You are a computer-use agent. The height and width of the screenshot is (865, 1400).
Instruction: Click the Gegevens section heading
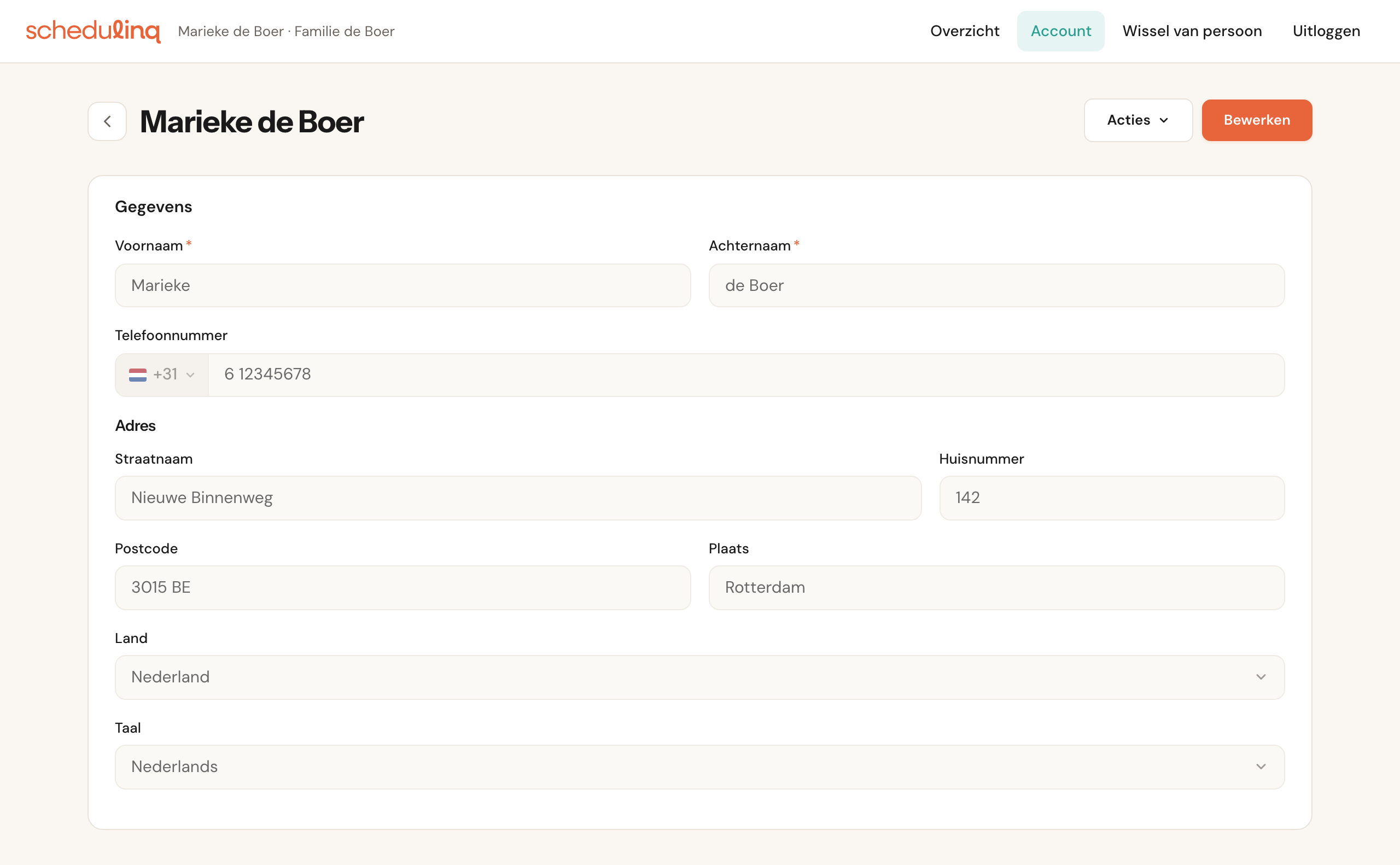153,207
